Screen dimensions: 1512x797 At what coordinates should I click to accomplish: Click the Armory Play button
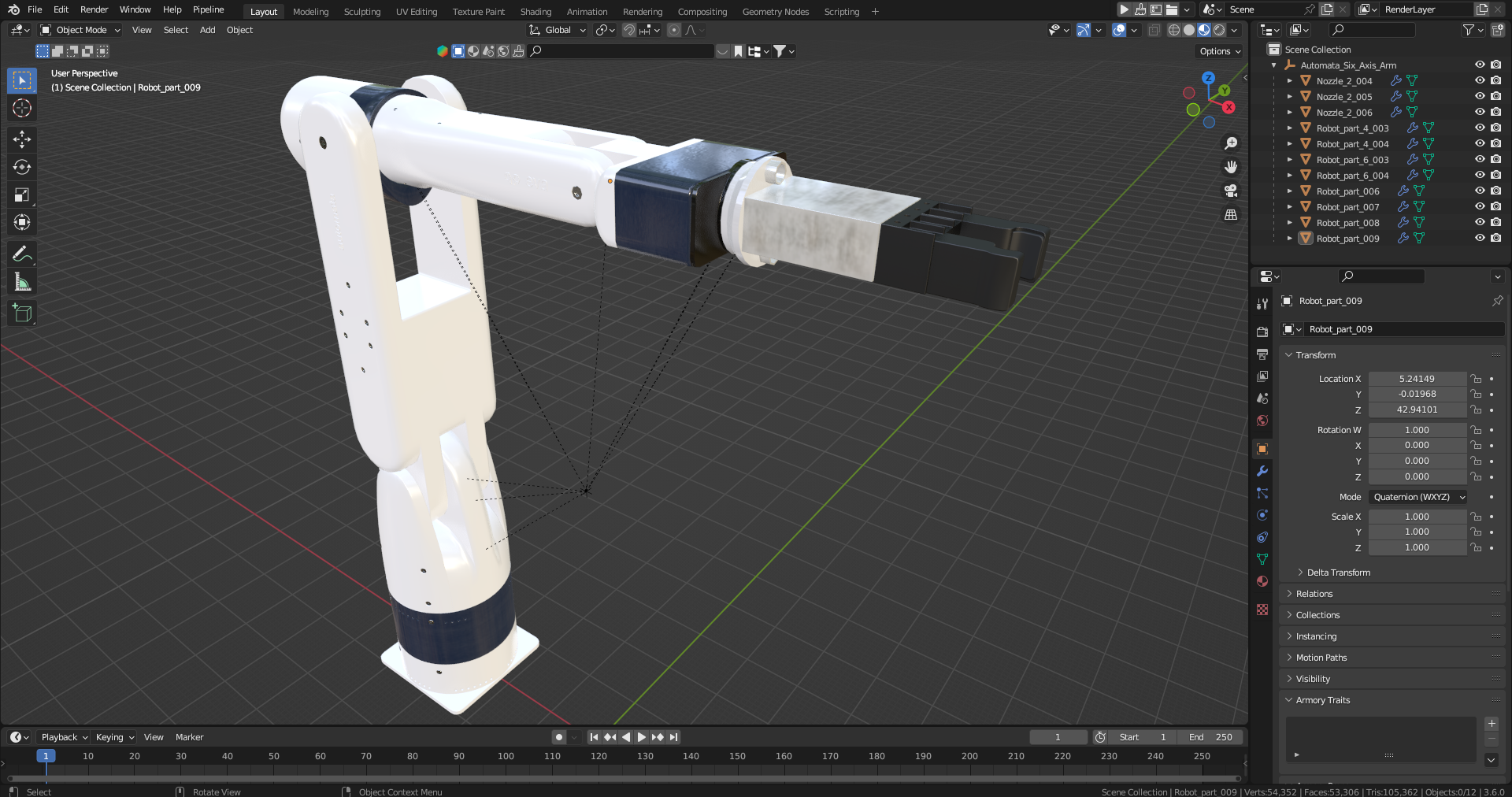1125,9
